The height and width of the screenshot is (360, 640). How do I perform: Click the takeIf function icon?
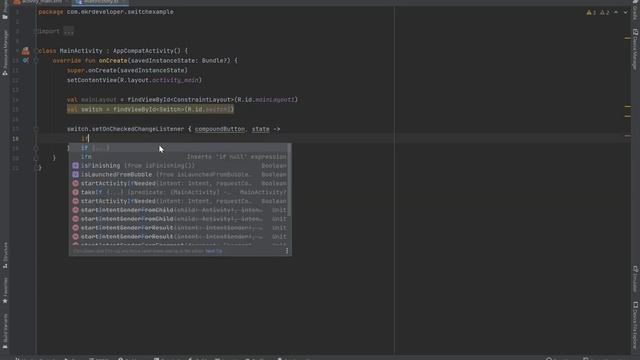point(76,192)
